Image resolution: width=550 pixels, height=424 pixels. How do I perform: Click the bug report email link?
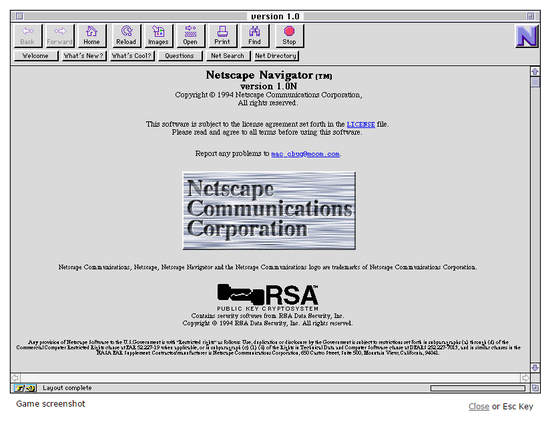click(x=305, y=154)
